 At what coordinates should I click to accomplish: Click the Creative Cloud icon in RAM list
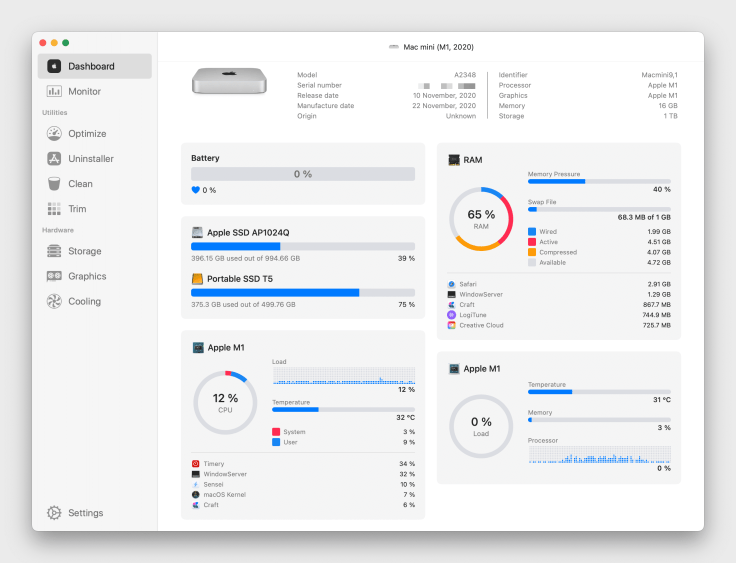[452, 325]
